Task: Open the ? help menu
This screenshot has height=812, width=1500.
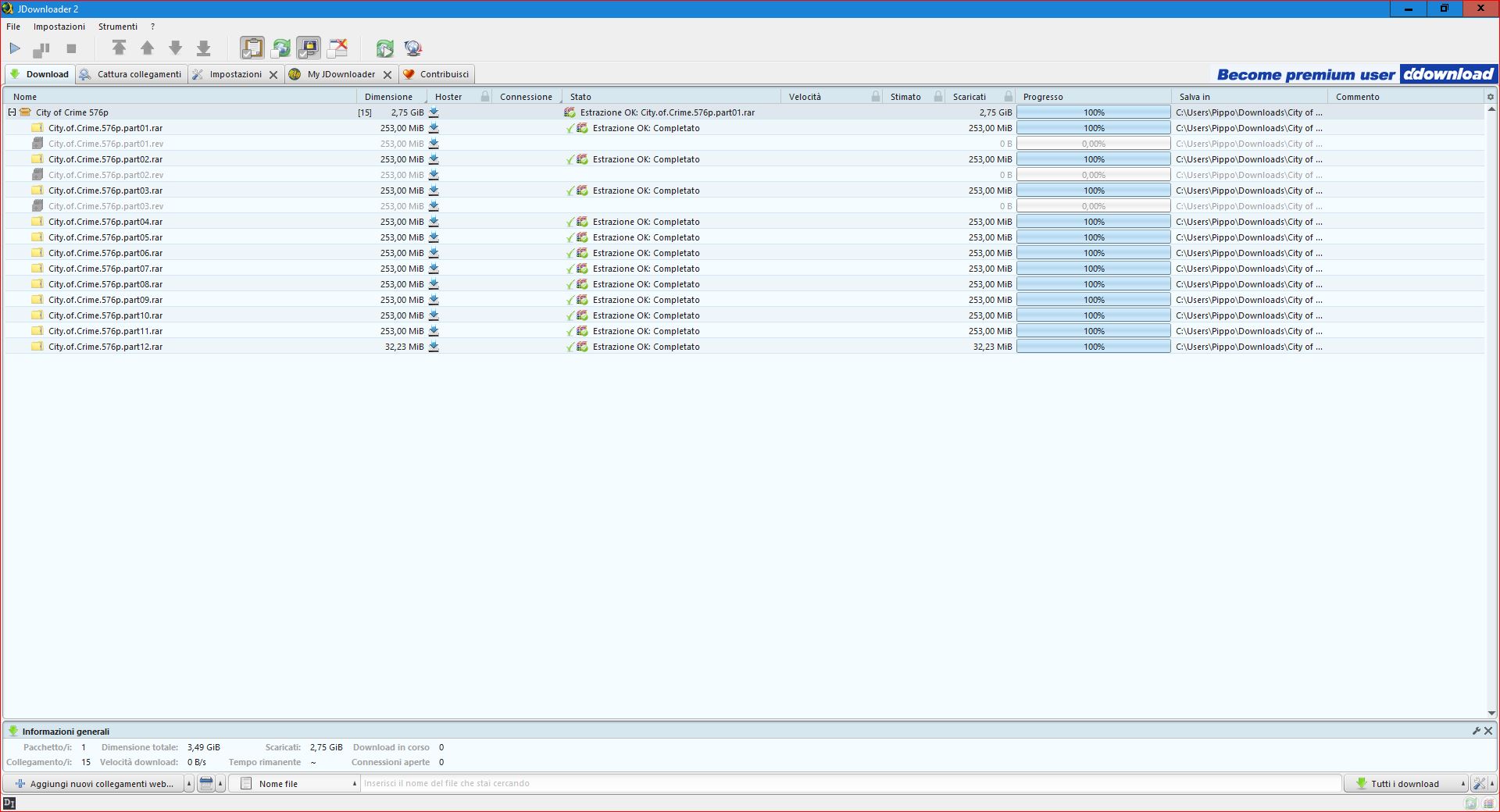Action: click(x=153, y=27)
